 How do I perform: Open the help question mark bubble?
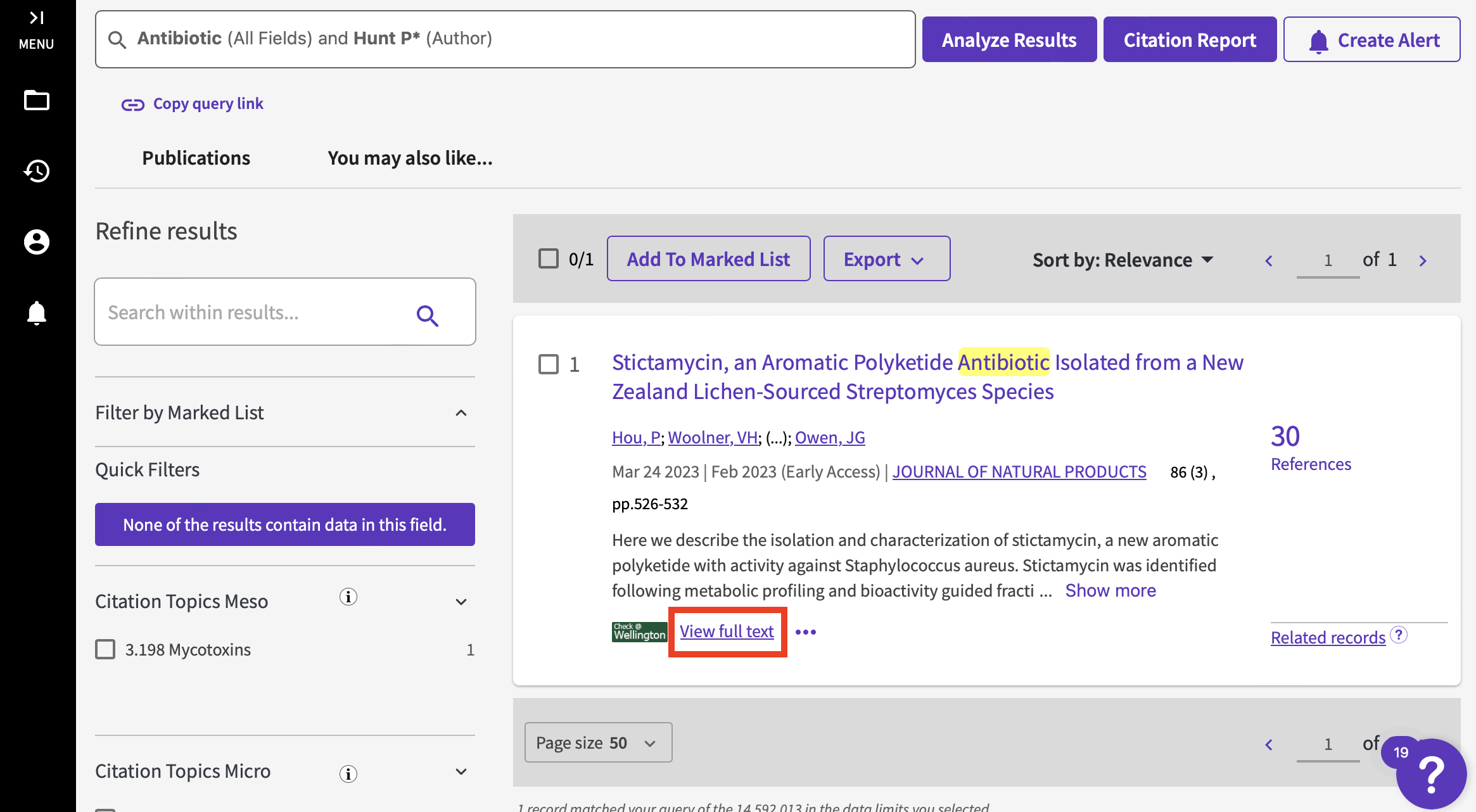pyautogui.click(x=1431, y=773)
